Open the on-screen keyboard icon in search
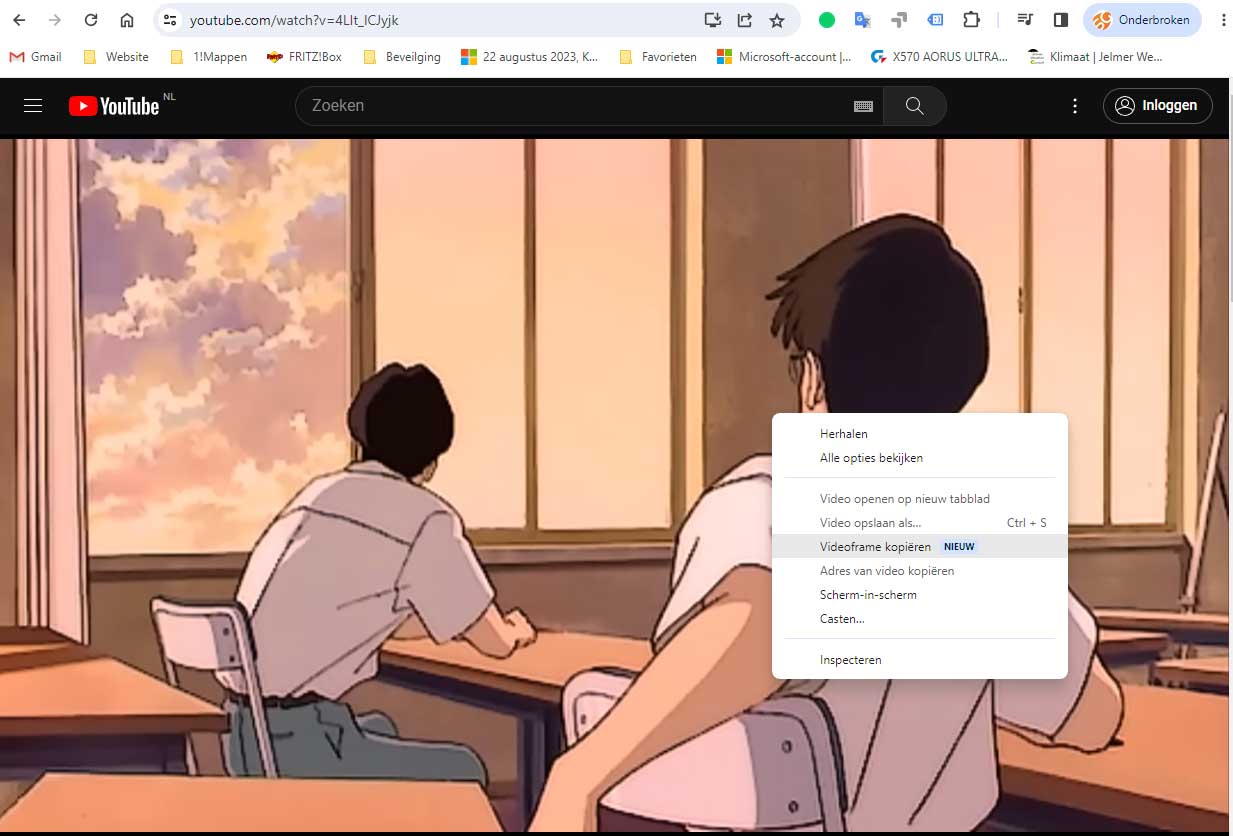The height and width of the screenshot is (836, 1233). click(x=864, y=106)
